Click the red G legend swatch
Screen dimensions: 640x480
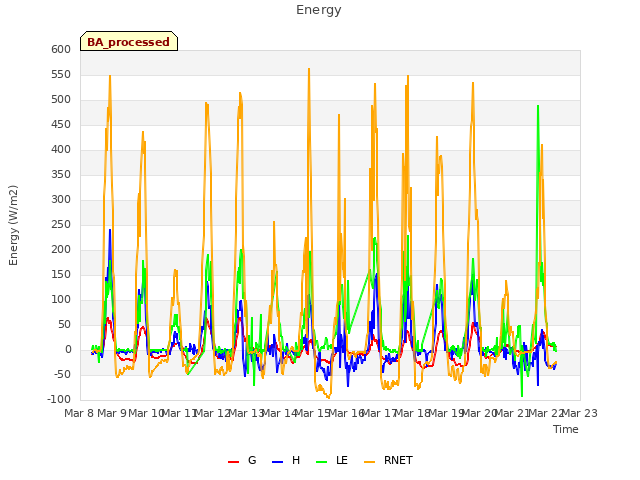[x=233, y=462]
